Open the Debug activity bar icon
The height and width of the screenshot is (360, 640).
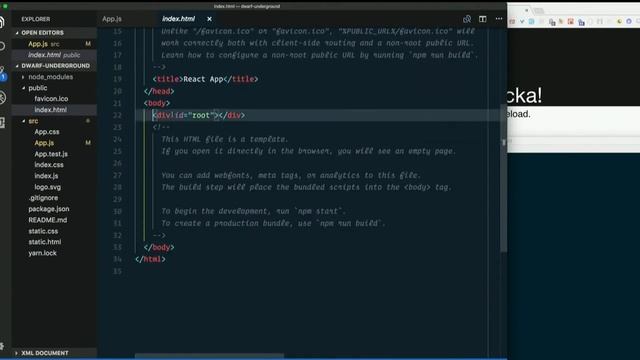2,97
